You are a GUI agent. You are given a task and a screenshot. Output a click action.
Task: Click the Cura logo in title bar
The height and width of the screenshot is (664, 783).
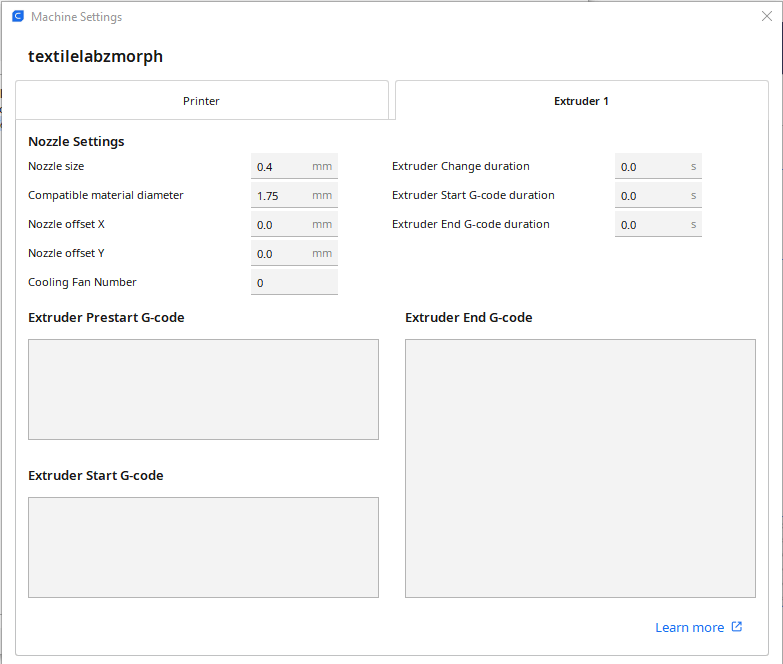tap(17, 17)
